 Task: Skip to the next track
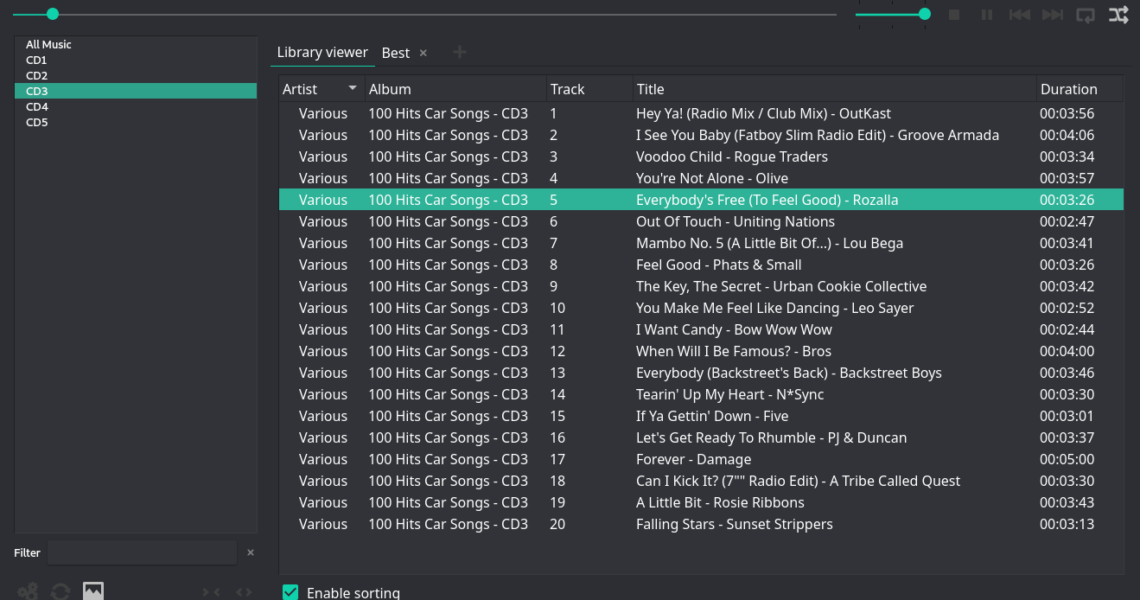click(1052, 15)
